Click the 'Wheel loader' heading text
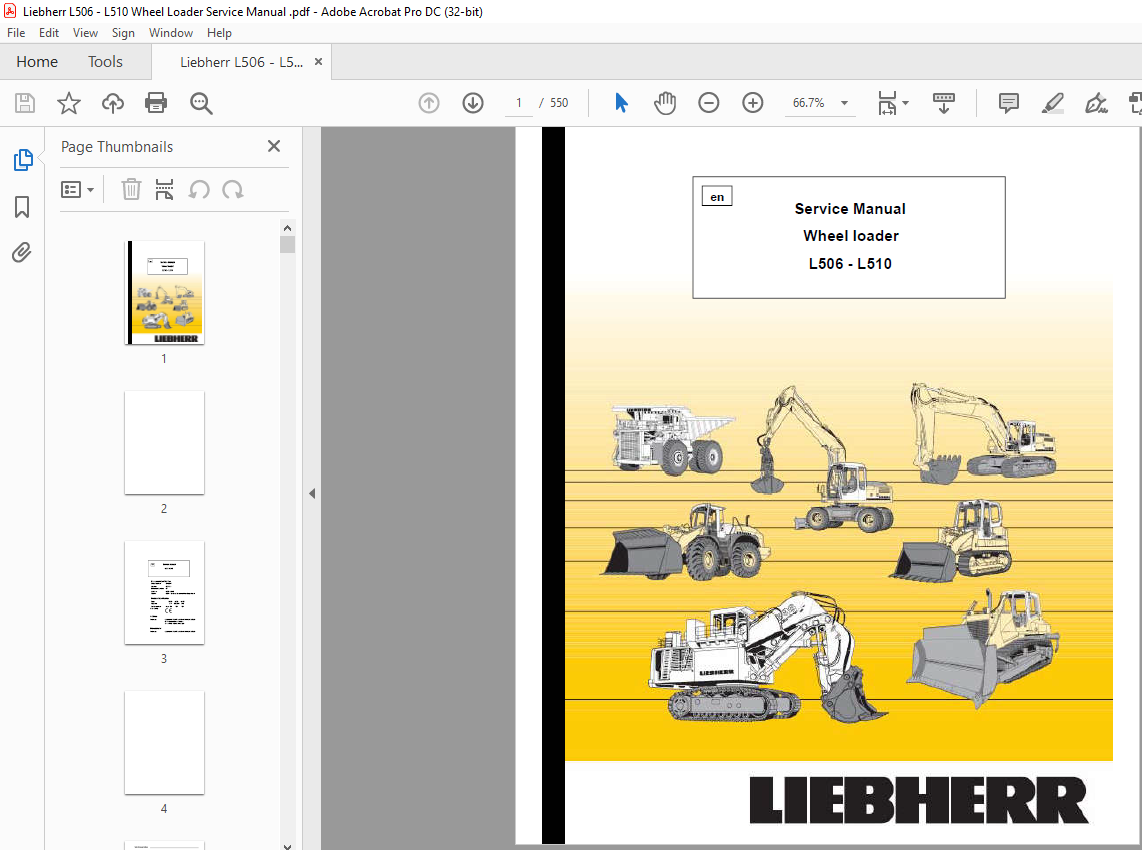This screenshot has width=1142, height=850. pyautogui.click(x=851, y=236)
